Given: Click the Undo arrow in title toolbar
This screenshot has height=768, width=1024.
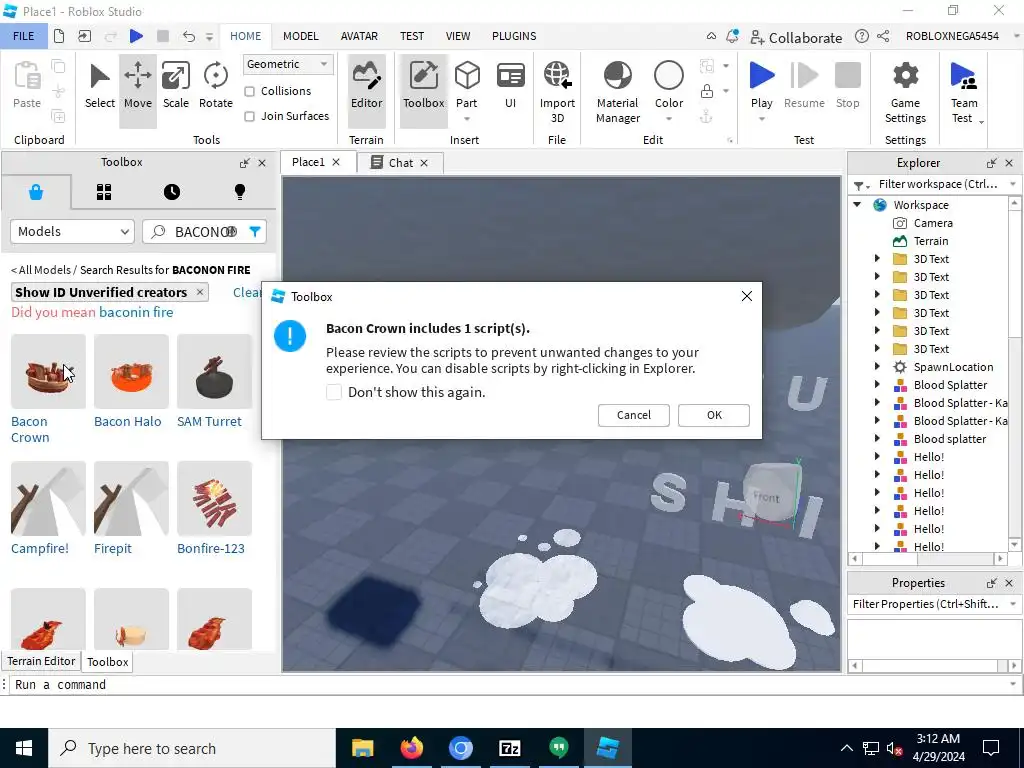Looking at the screenshot, I should [189, 37].
